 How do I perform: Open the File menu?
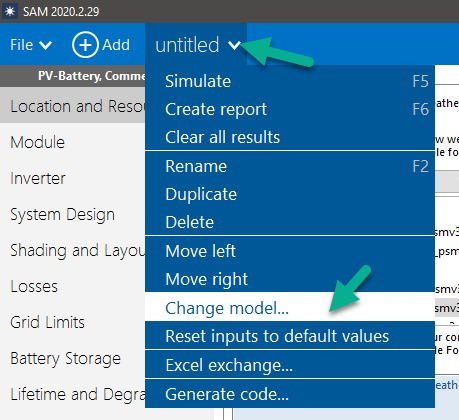tap(31, 45)
